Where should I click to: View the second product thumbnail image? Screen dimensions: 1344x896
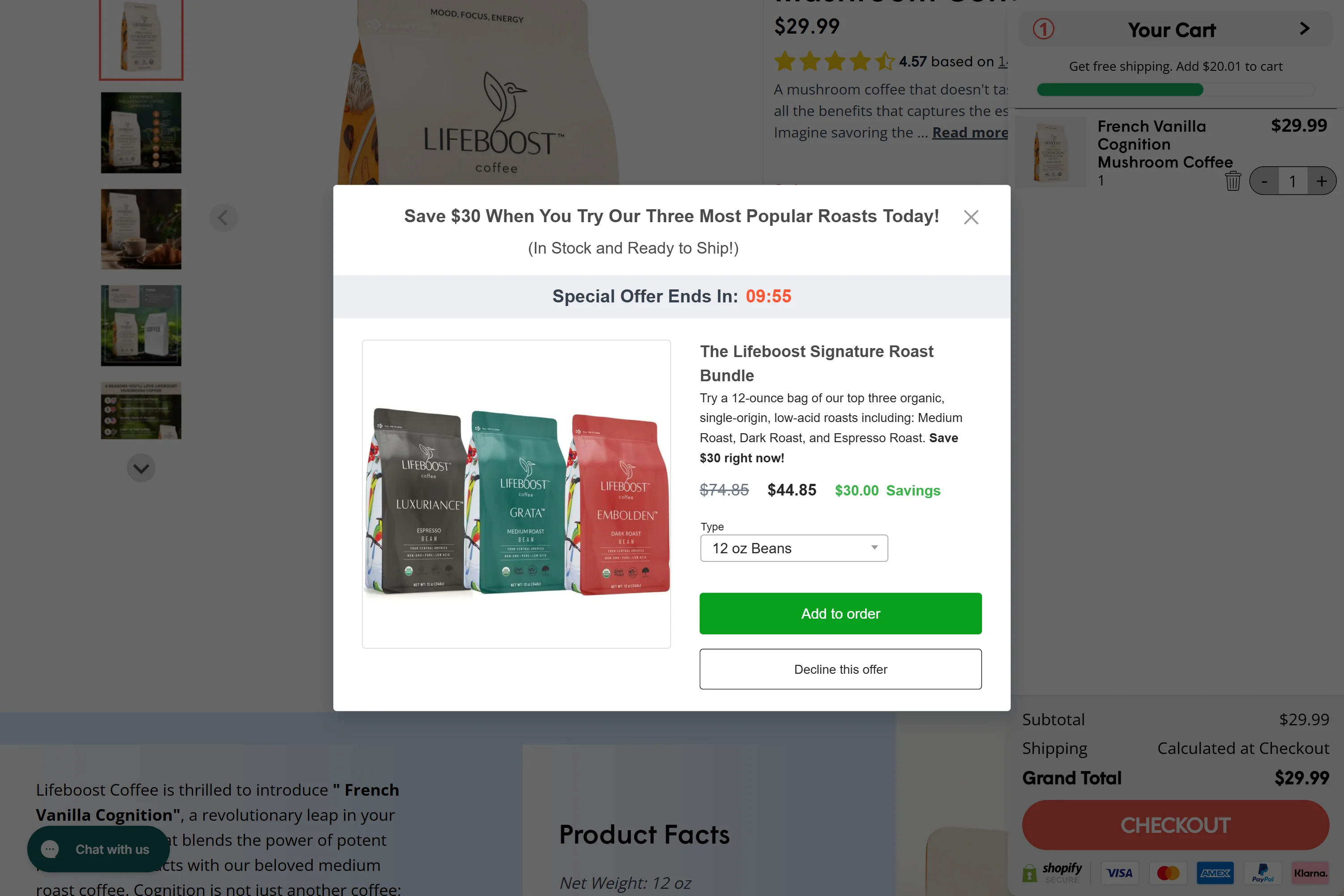(x=141, y=133)
